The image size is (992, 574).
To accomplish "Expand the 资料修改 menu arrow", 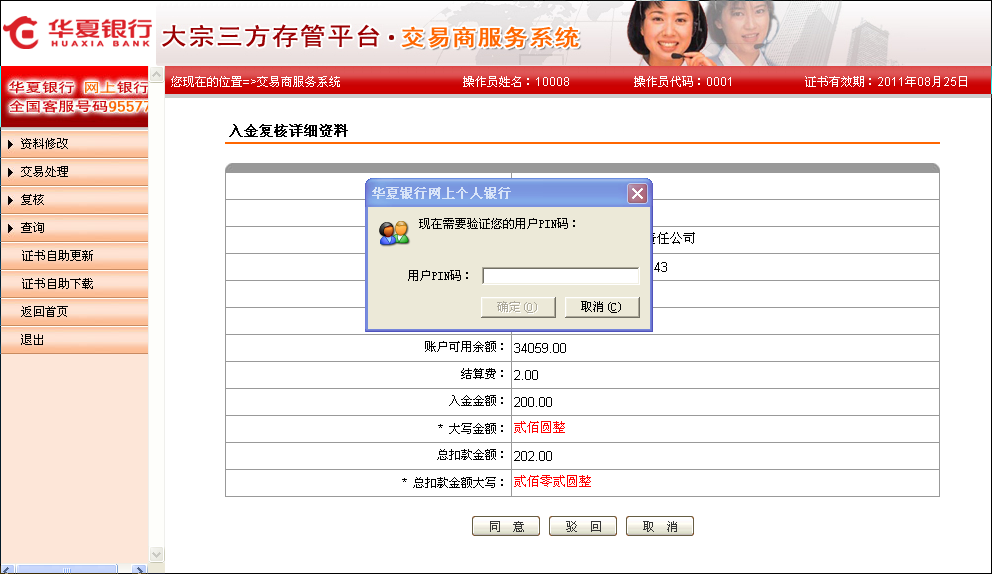I will [x=10, y=144].
